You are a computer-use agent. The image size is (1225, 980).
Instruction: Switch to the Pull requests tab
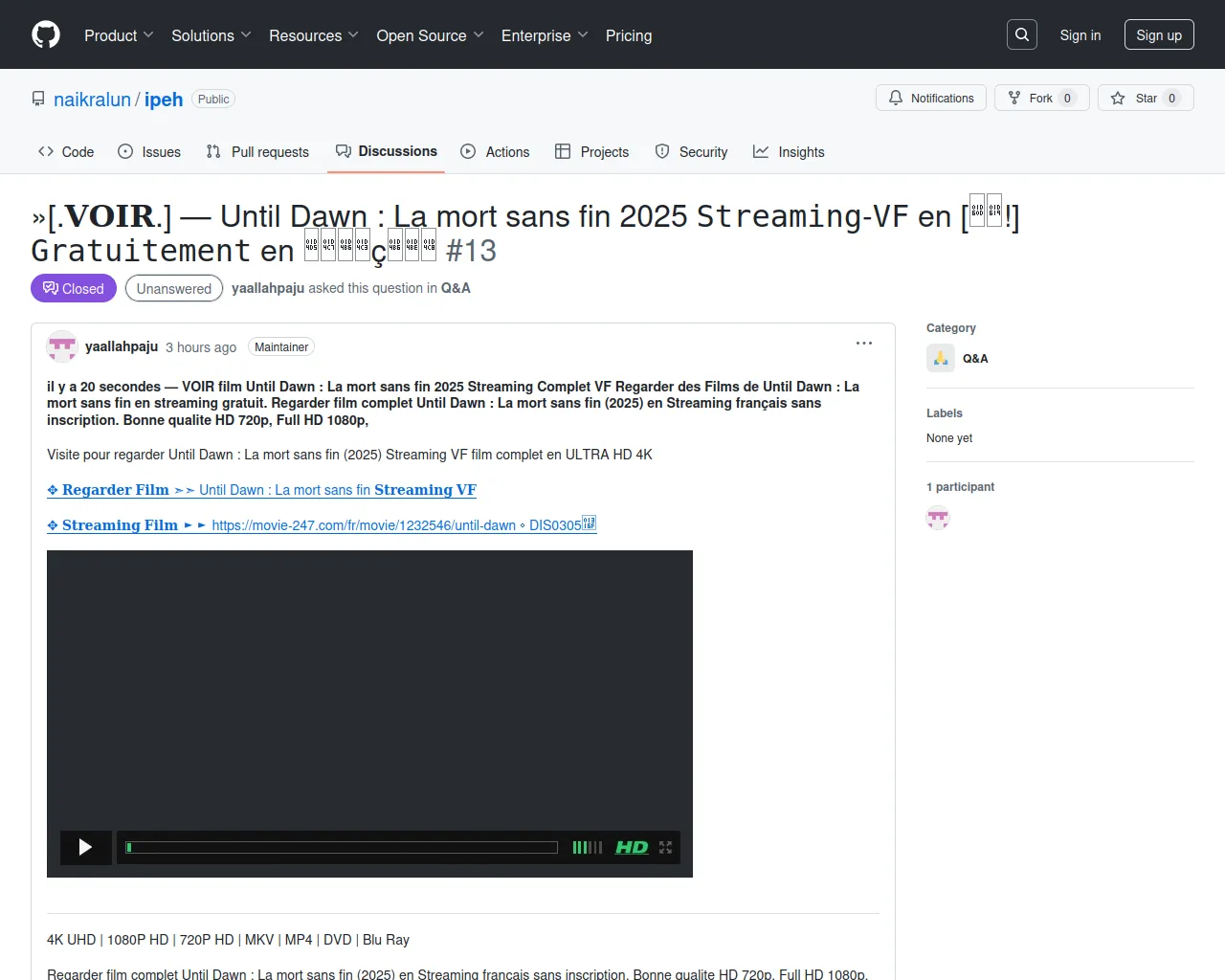pos(257,152)
